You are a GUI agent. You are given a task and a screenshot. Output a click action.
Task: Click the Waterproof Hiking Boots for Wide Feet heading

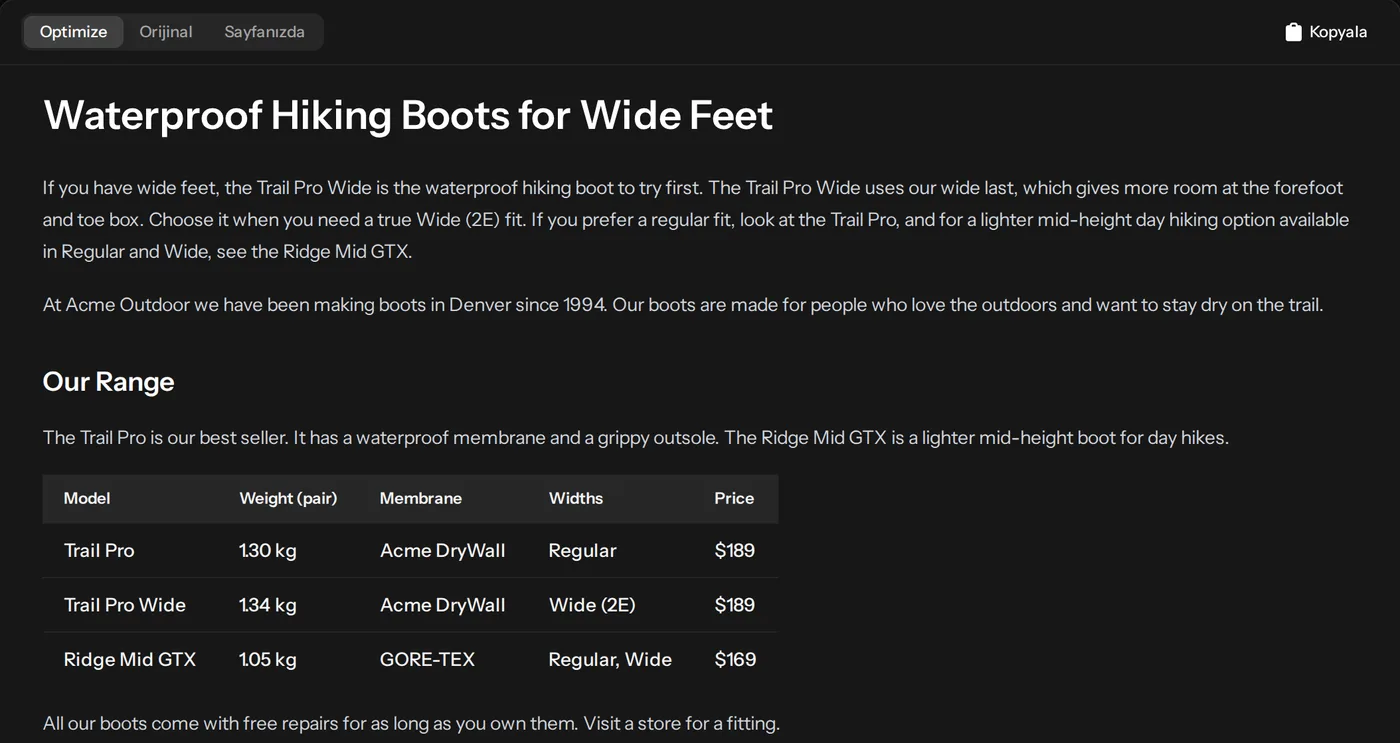click(408, 115)
